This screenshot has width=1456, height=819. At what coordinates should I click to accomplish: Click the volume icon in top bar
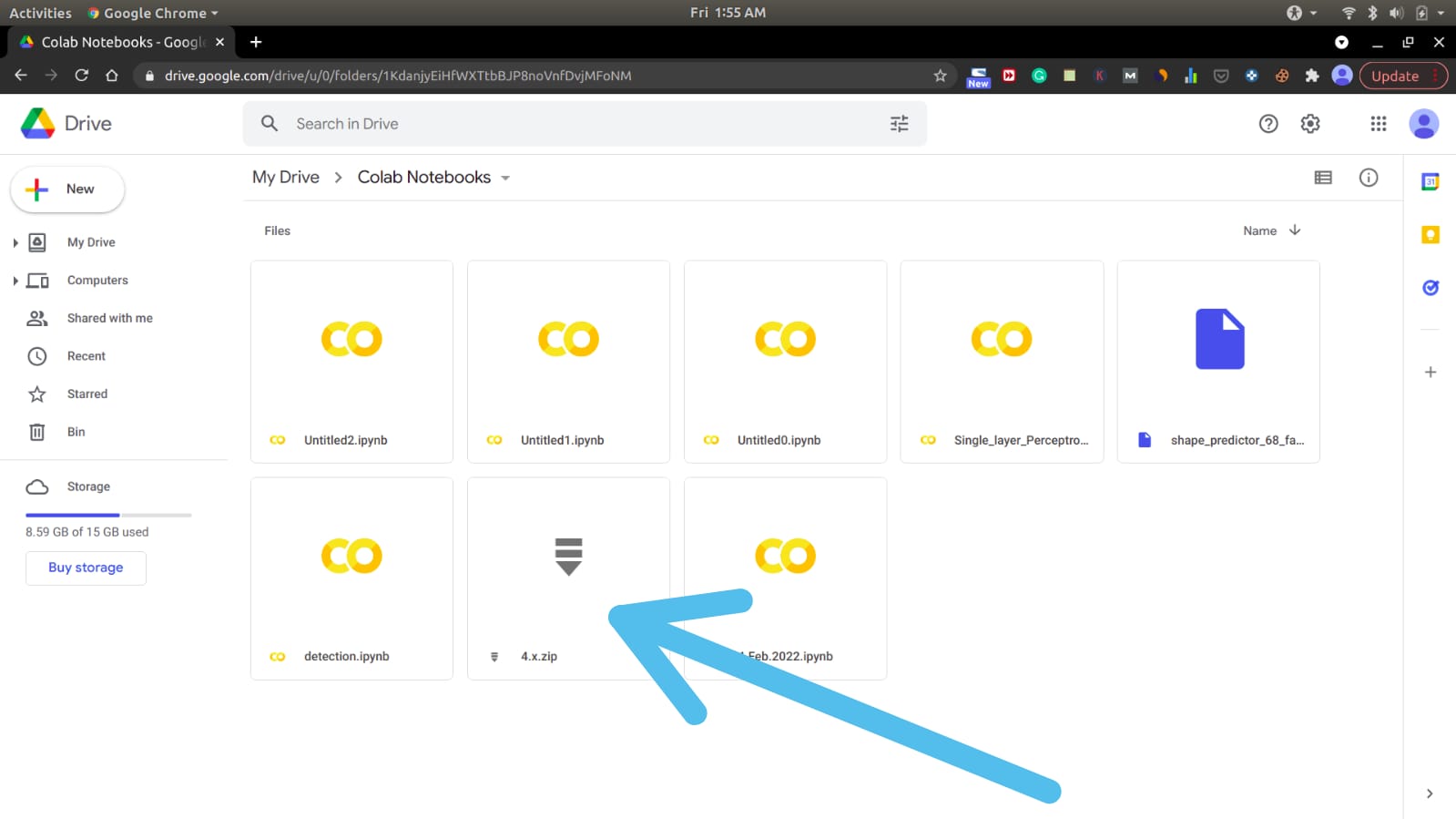(1396, 13)
